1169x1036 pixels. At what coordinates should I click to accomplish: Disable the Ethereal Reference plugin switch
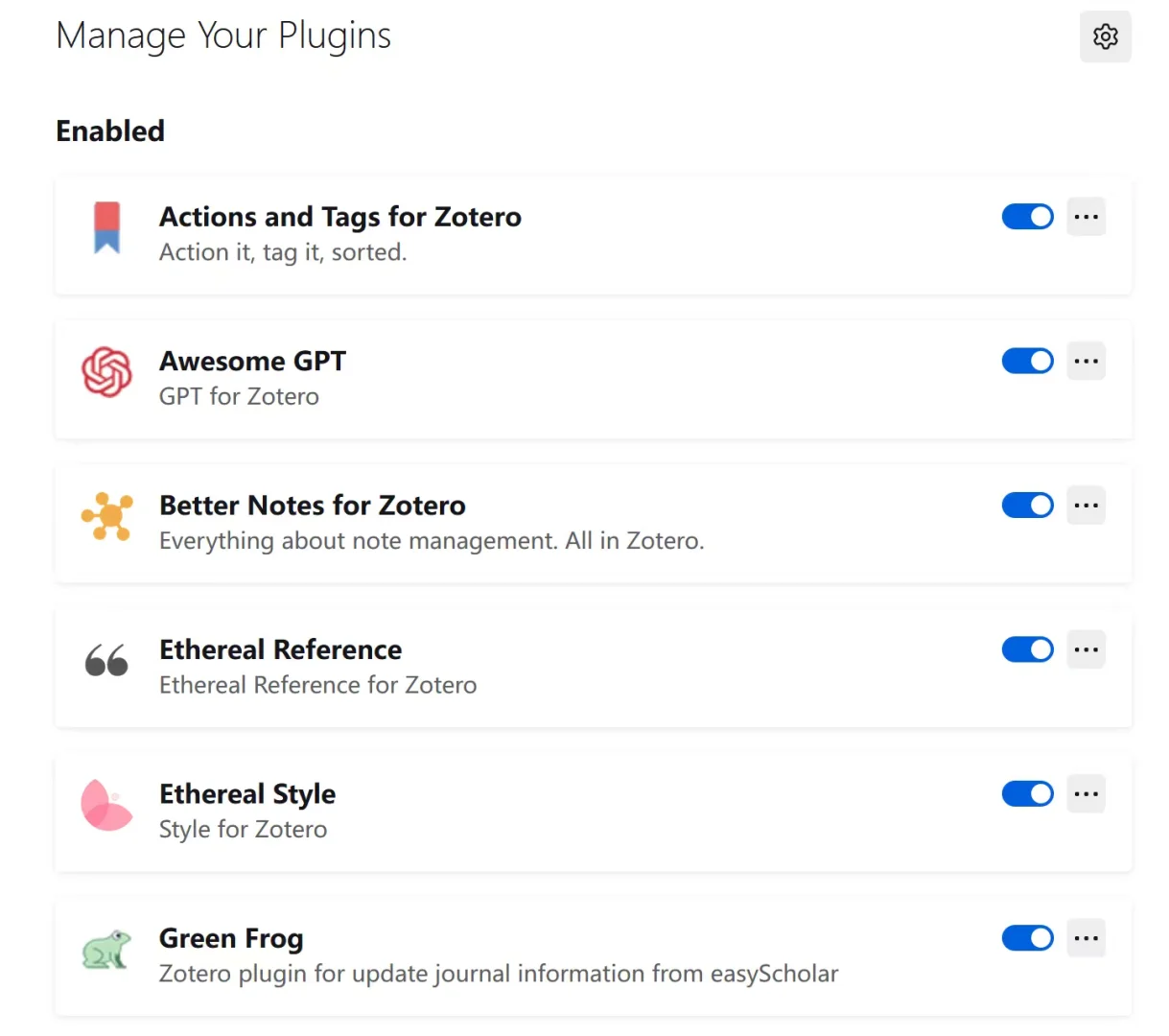click(1027, 649)
